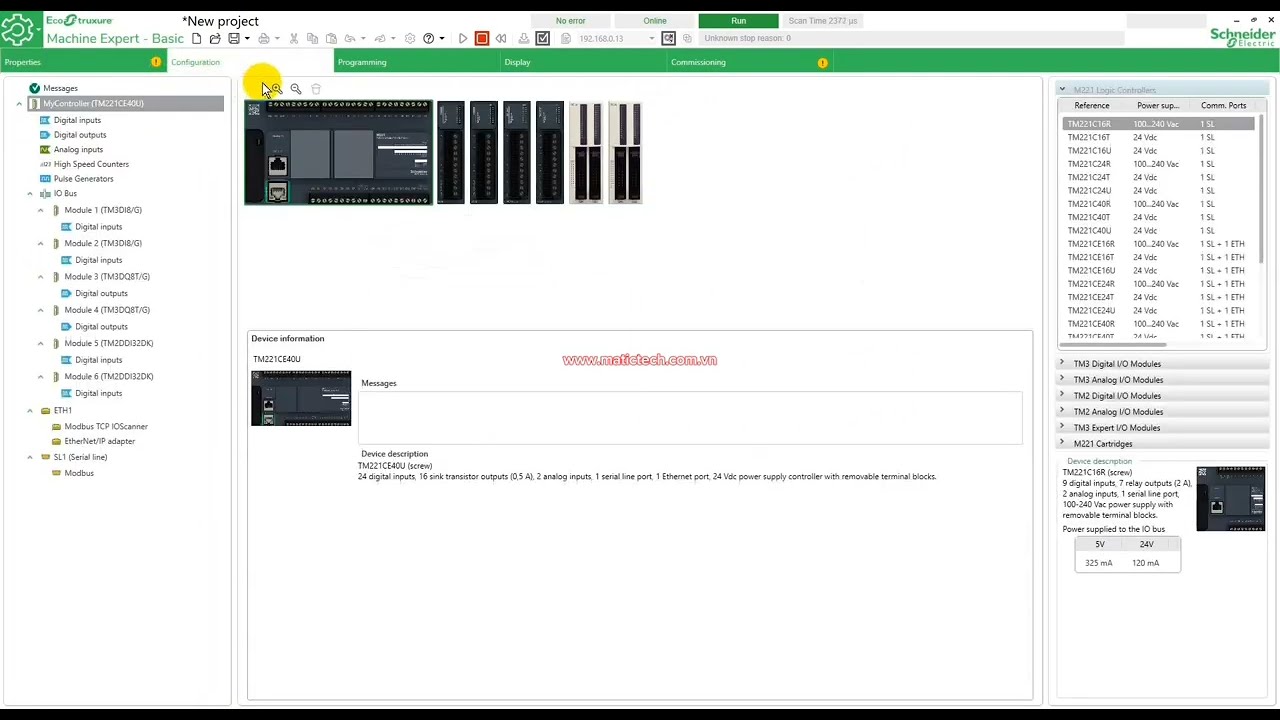This screenshot has width=1280, height=720.
Task: Click the Undo arrow icon
Action: tap(350, 38)
